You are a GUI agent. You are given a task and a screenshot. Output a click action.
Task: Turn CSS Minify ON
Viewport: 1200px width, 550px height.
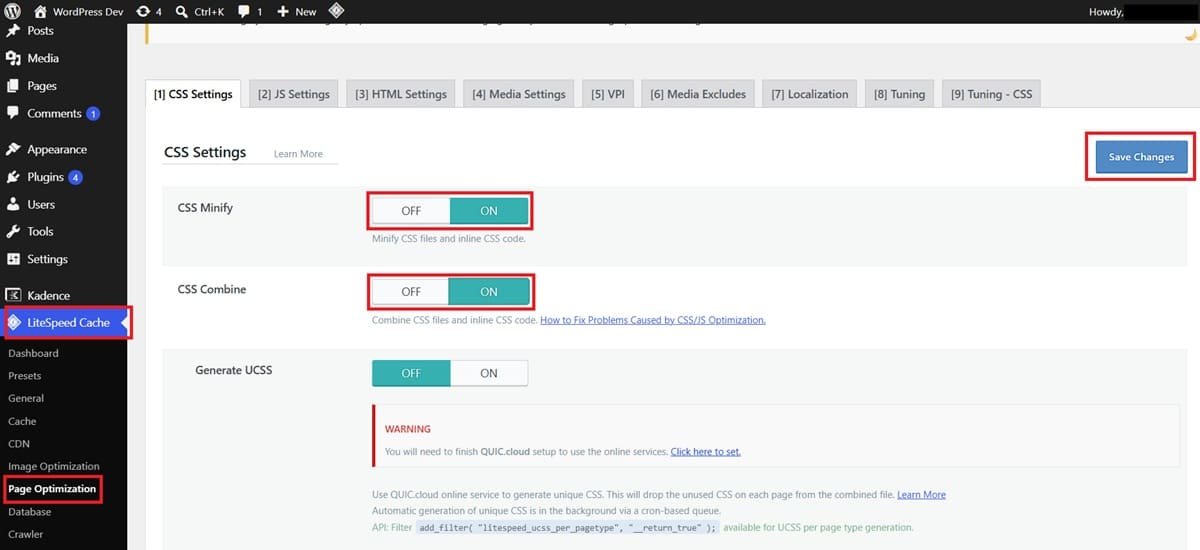[x=489, y=211]
